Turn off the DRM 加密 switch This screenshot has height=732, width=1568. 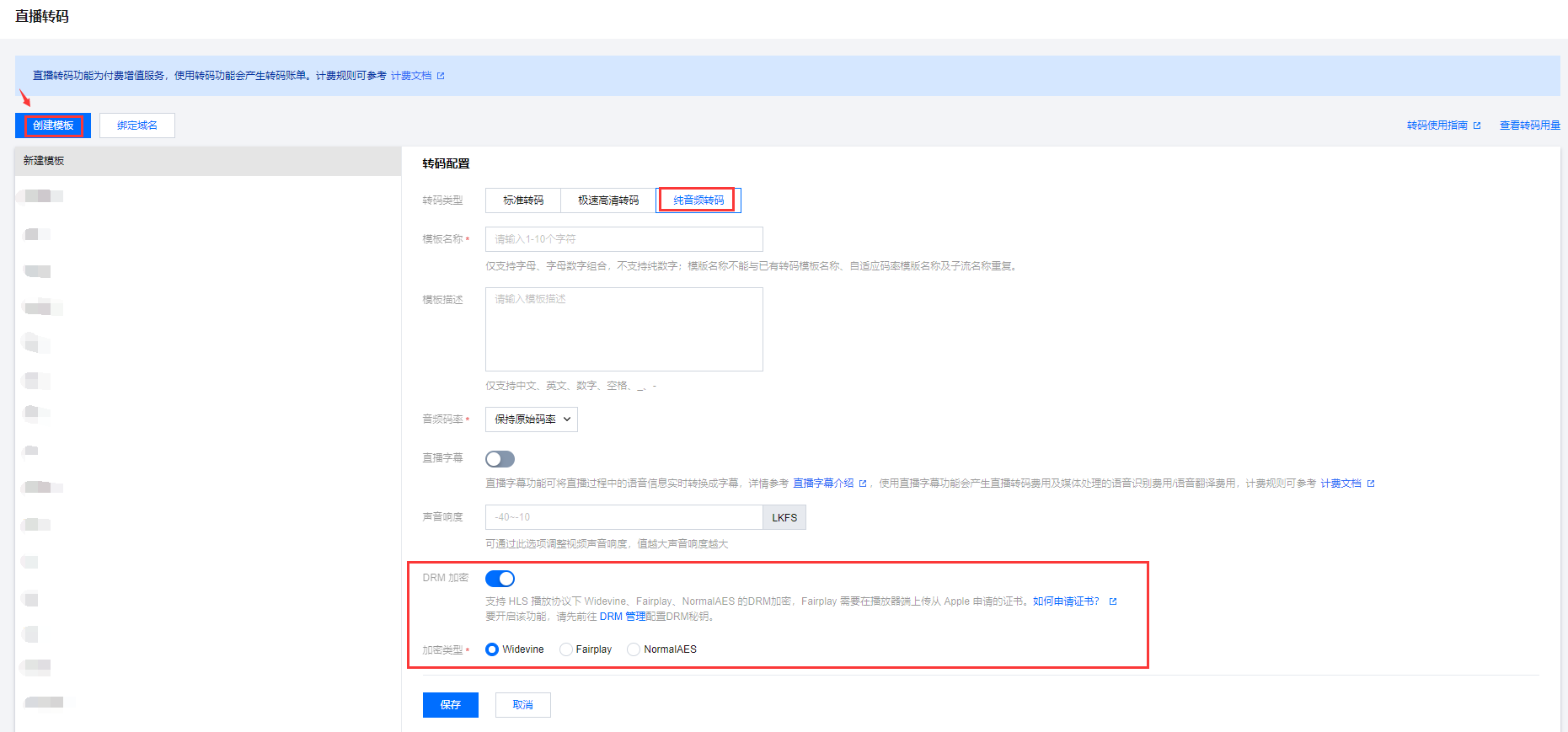500,579
